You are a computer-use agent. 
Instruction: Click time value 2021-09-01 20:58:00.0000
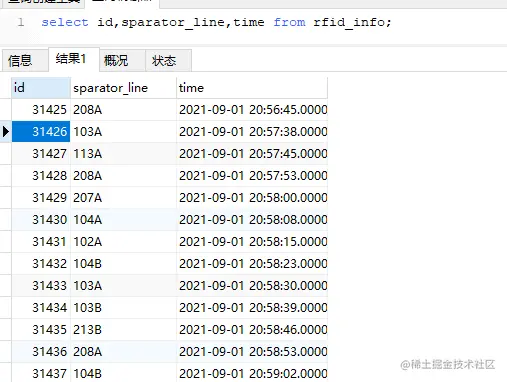coord(252,198)
